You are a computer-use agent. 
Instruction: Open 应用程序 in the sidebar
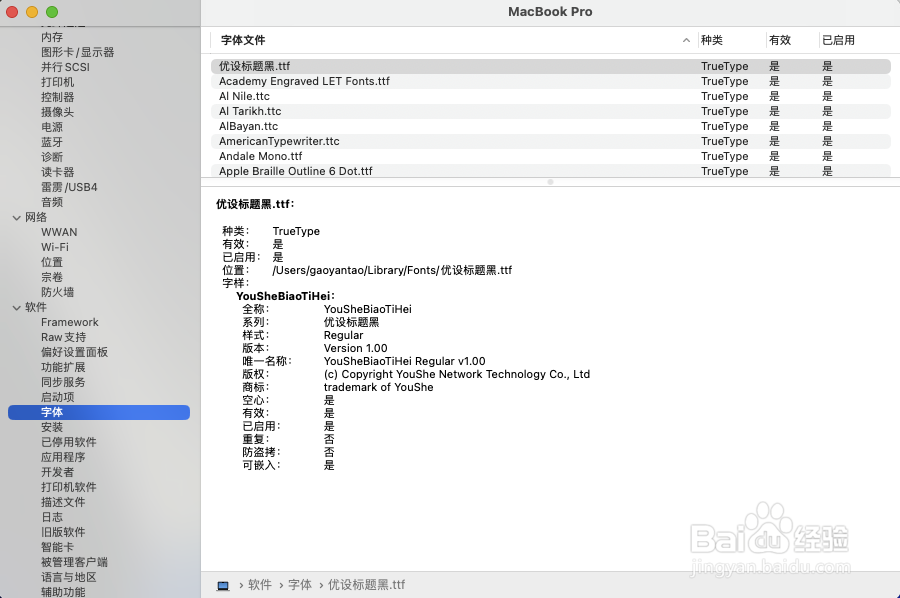click(x=63, y=457)
